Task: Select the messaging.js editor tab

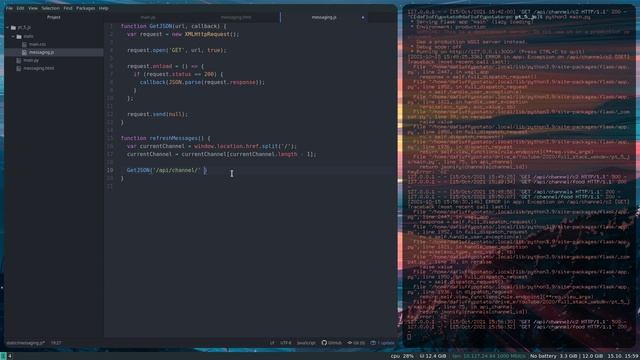Action: point(324,18)
